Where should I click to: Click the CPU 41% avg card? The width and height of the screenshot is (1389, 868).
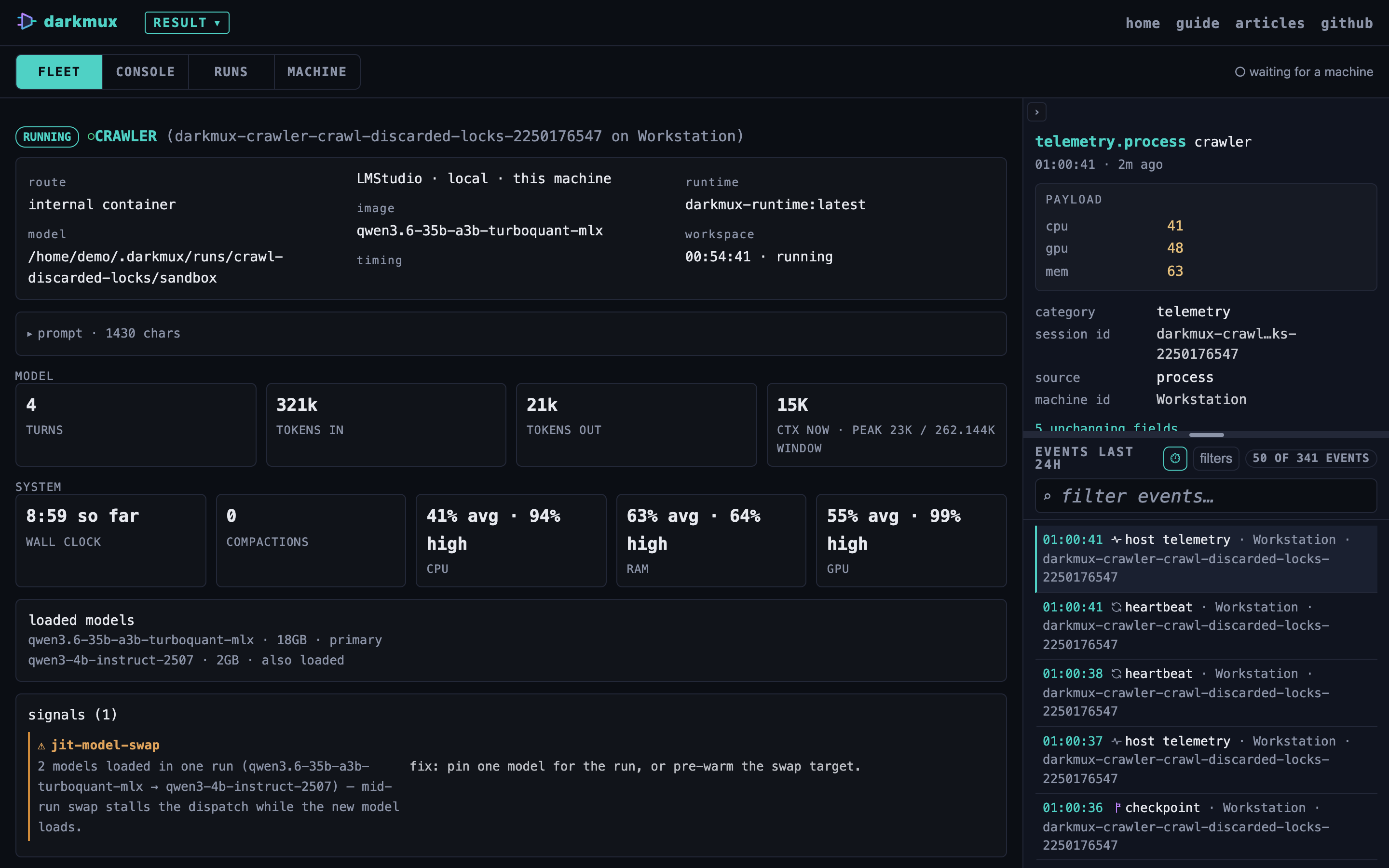pos(511,541)
